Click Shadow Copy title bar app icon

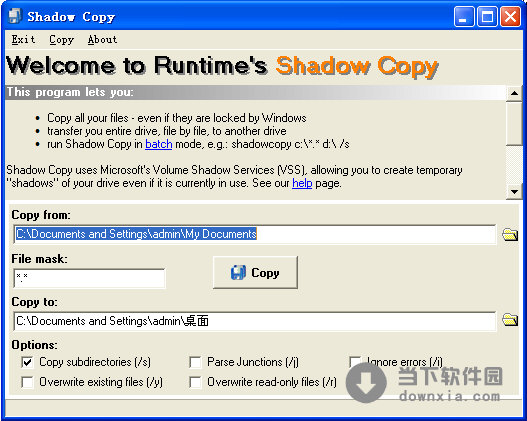tap(14, 16)
